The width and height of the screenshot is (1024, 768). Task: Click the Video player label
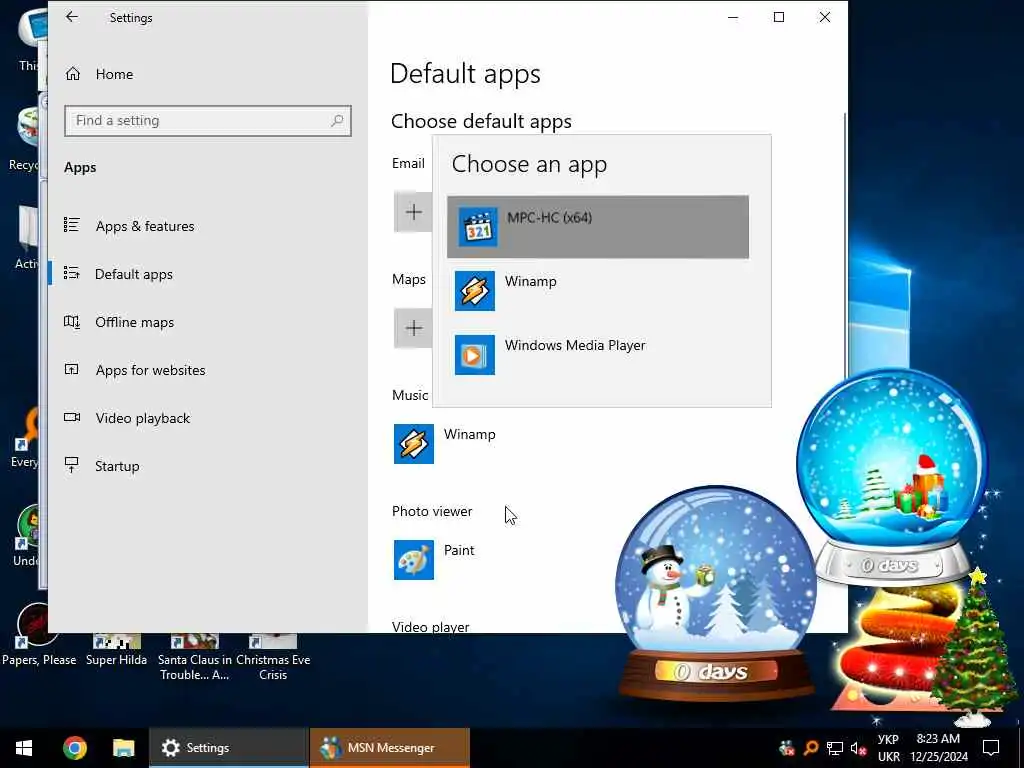pos(430,626)
